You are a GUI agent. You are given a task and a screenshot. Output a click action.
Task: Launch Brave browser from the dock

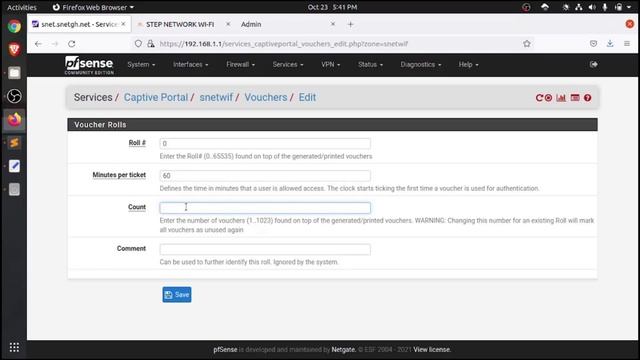pyautogui.click(x=14, y=50)
